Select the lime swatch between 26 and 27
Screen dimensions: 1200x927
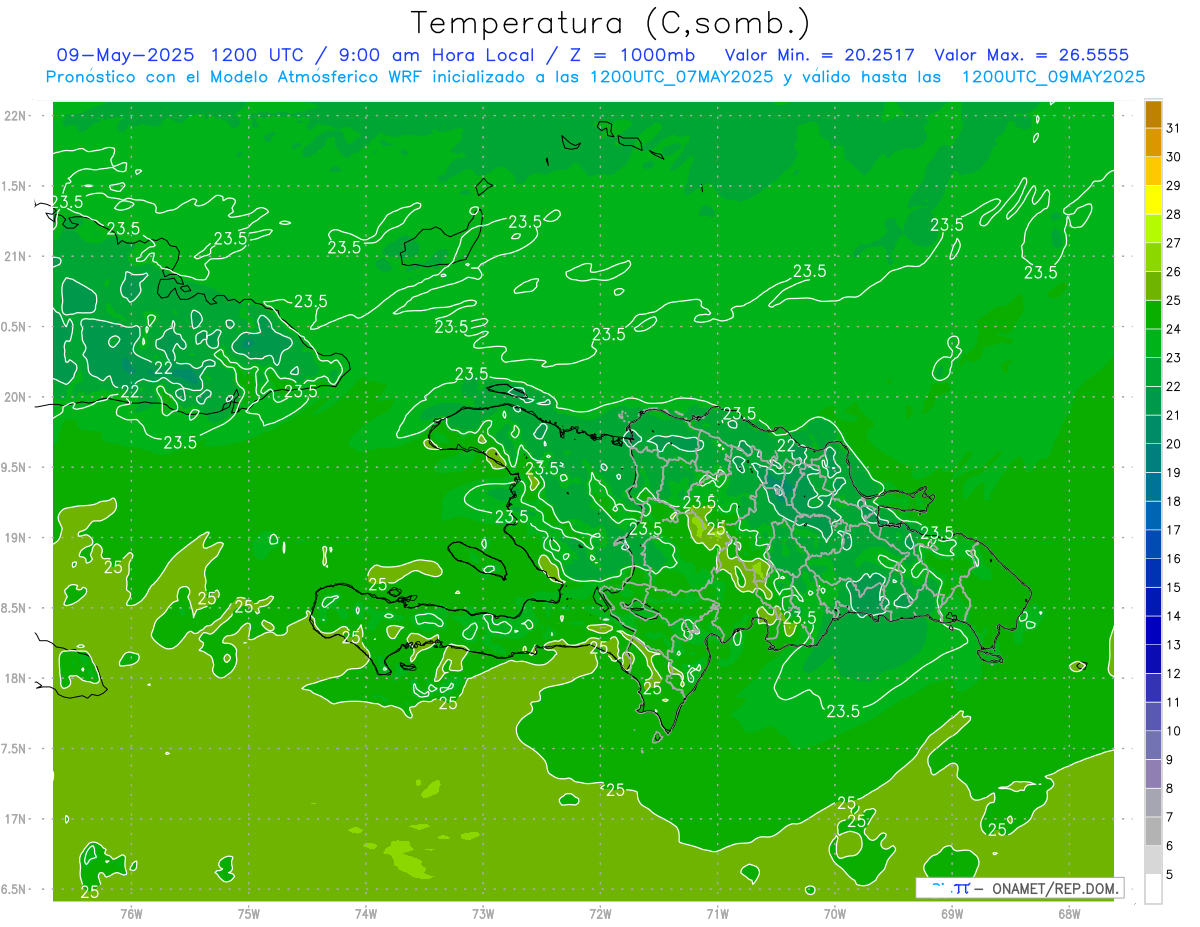pyautogui.click(x=1153, y=257)
